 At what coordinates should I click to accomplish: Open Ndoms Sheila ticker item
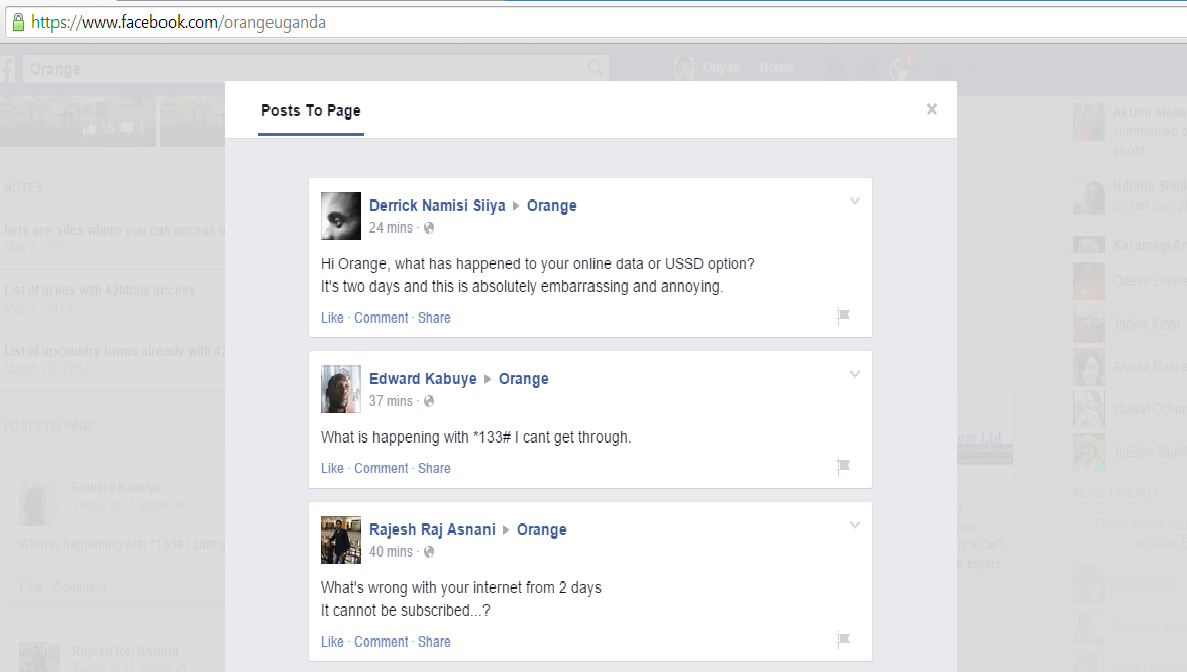(x=1130, y=196)
